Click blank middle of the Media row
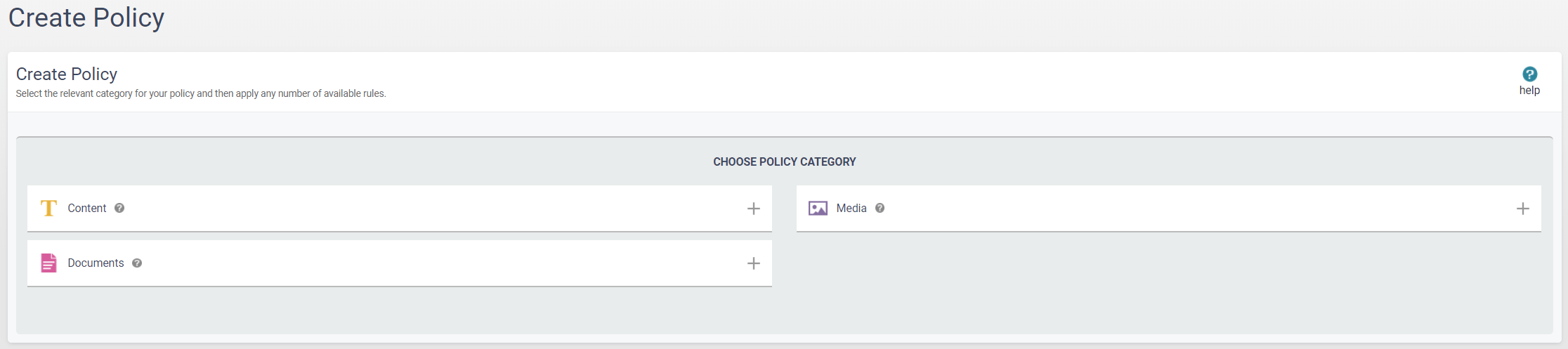The image size is (1568, 349). [x=1194, y=208]
